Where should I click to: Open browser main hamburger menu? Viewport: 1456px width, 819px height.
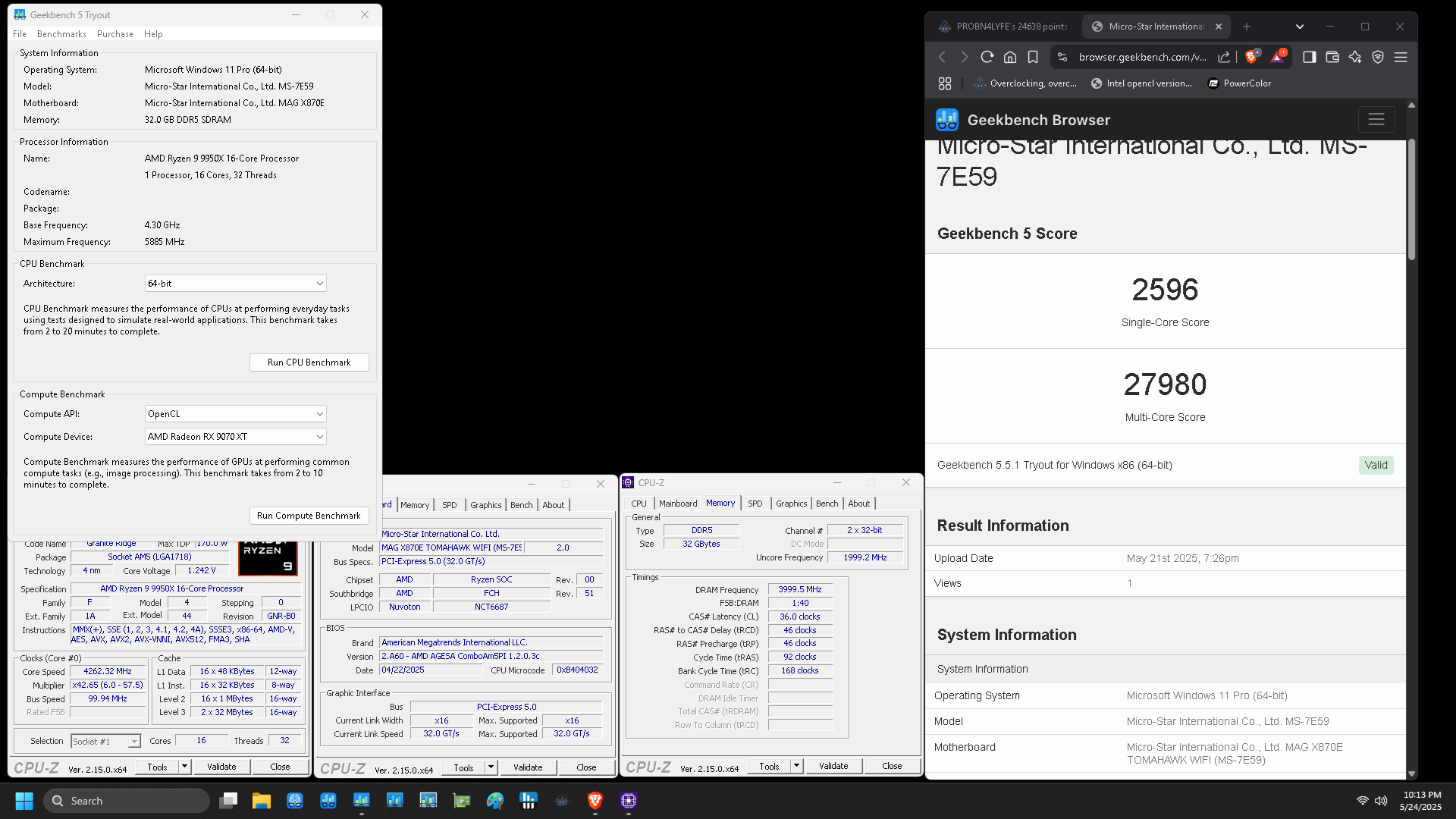tap(1401, 57)
